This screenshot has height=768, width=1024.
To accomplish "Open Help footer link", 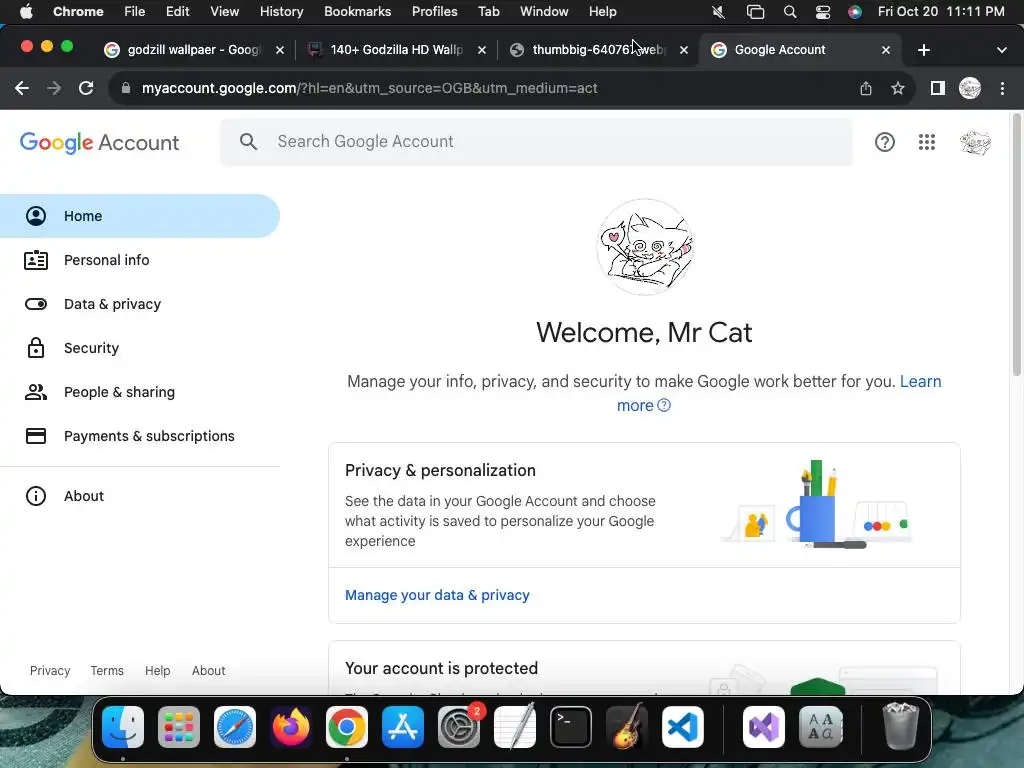I will [x=157, y=671].
